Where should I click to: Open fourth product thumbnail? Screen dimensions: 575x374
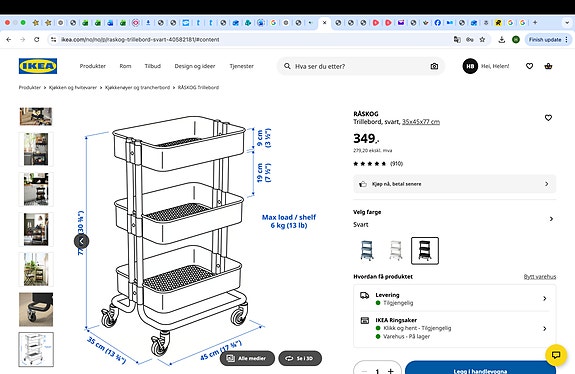coord(36,229)
